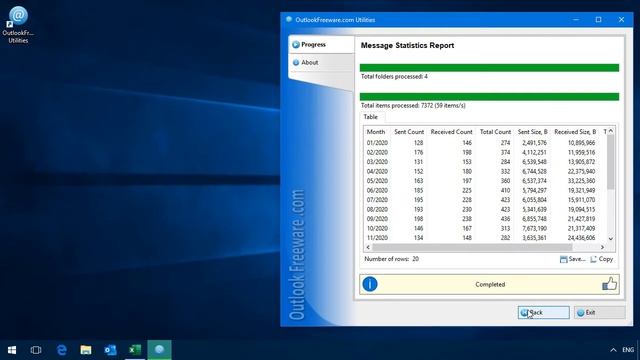The width and height of the screenshot is (640, 360).
Task: Select the 08/2020 row
Action: [x=485, y=209]
